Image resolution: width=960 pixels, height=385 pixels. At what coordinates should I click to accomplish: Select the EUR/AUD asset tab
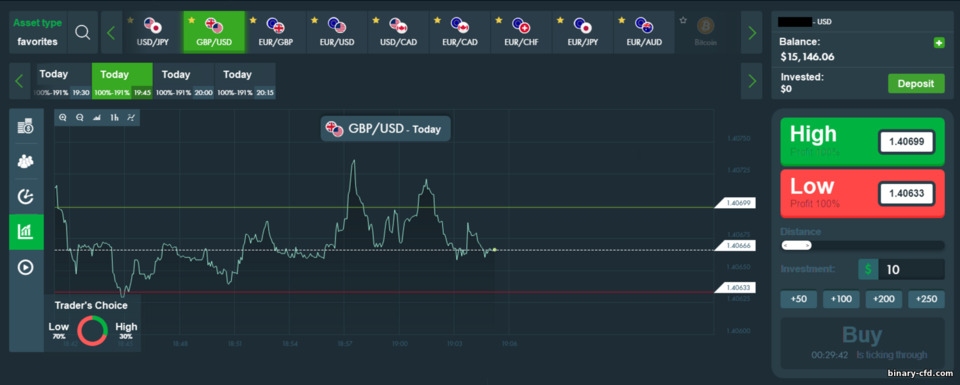click(x=644, y=32)
